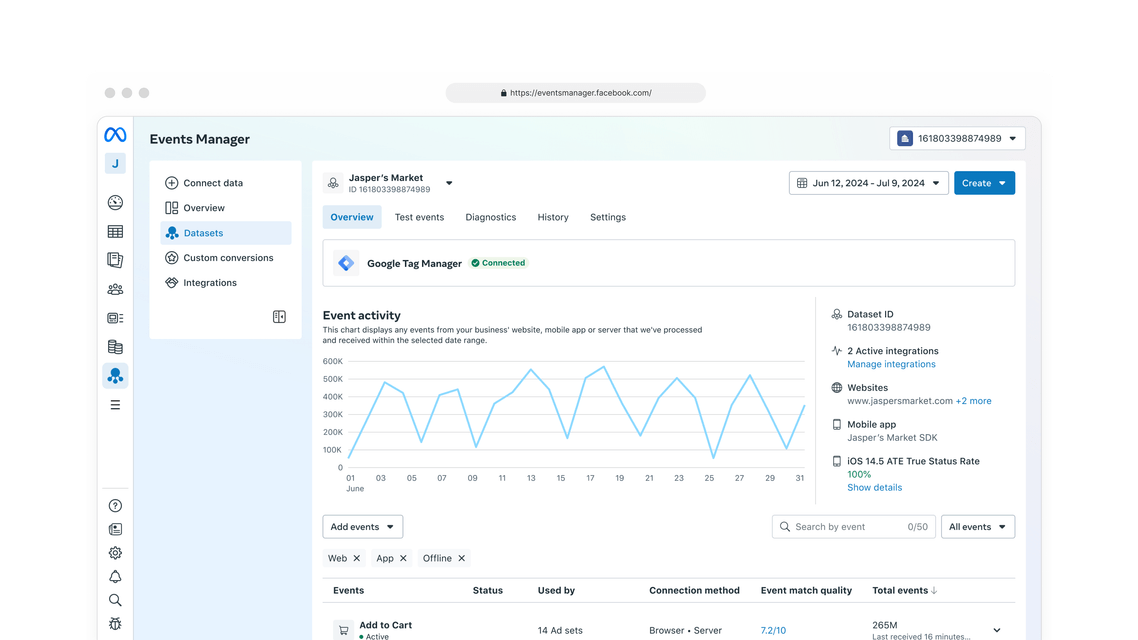Switch to the Settings tab

point(608,217)
